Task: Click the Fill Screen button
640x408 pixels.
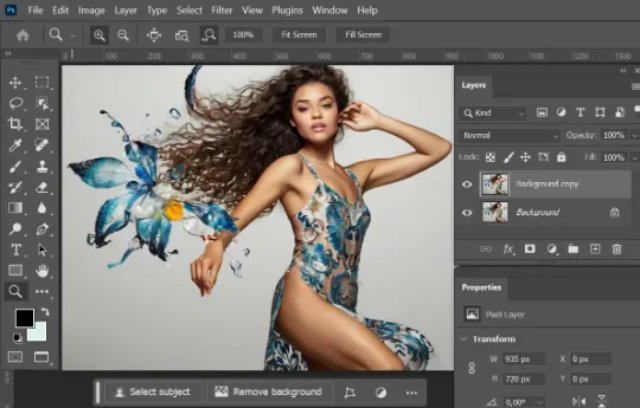Action: (363, 35)
